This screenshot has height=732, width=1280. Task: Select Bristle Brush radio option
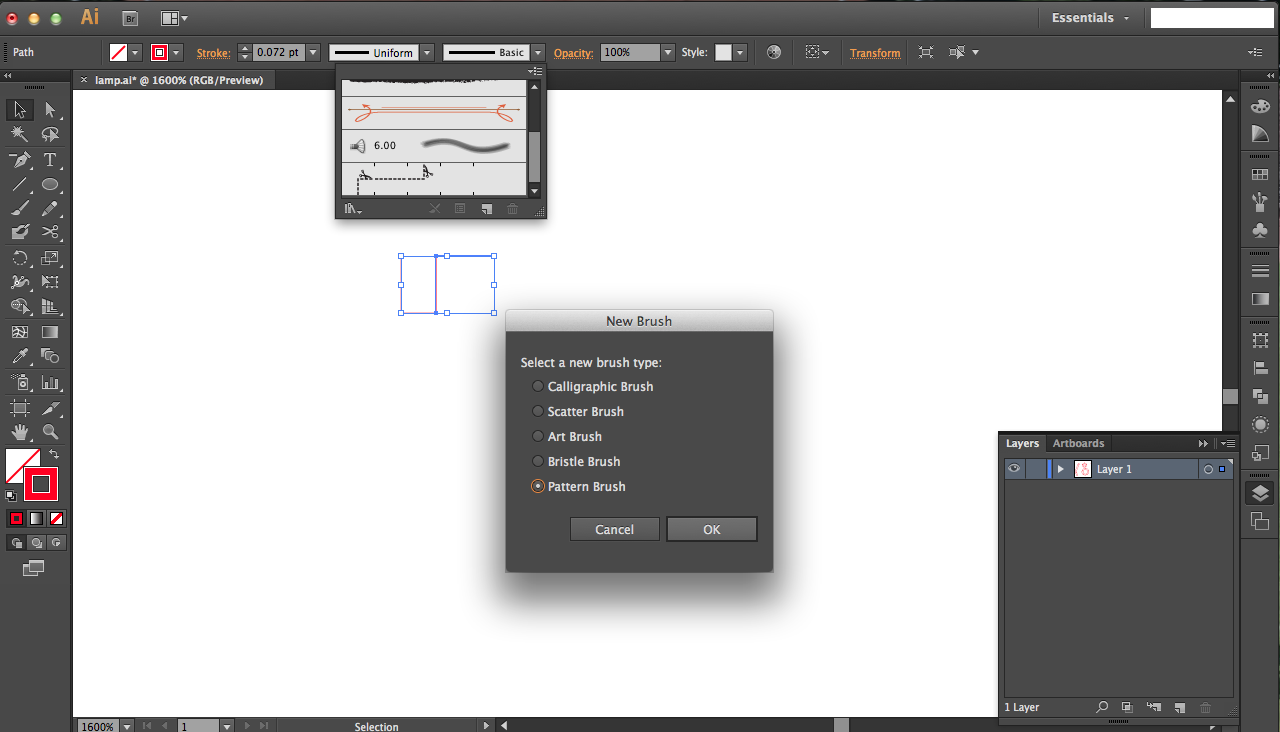pos(538,461)
